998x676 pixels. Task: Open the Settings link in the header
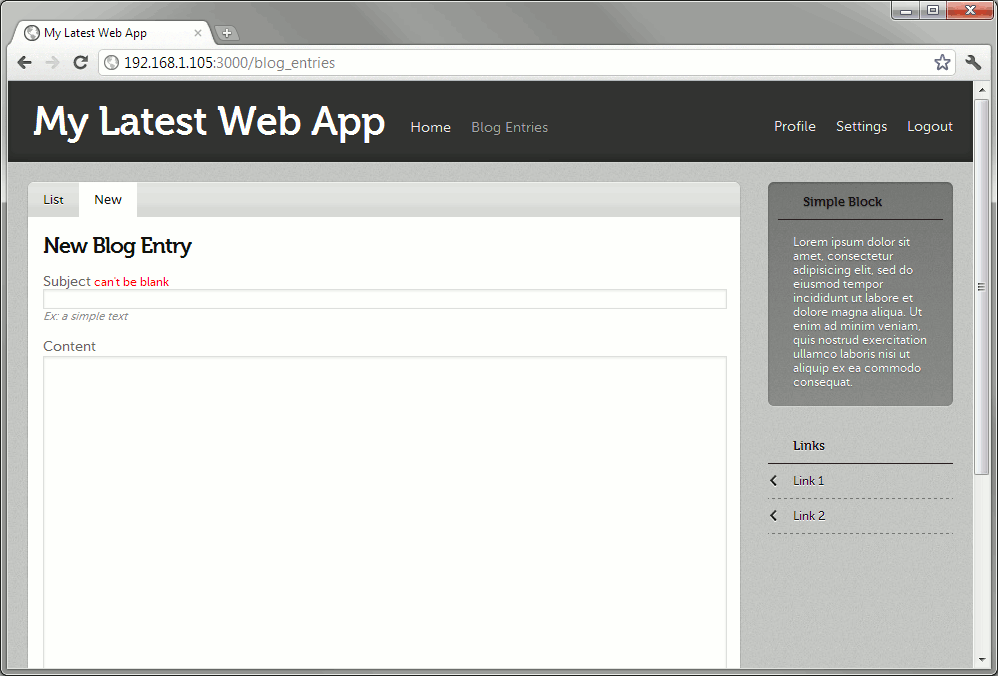(x=861, y=127)
